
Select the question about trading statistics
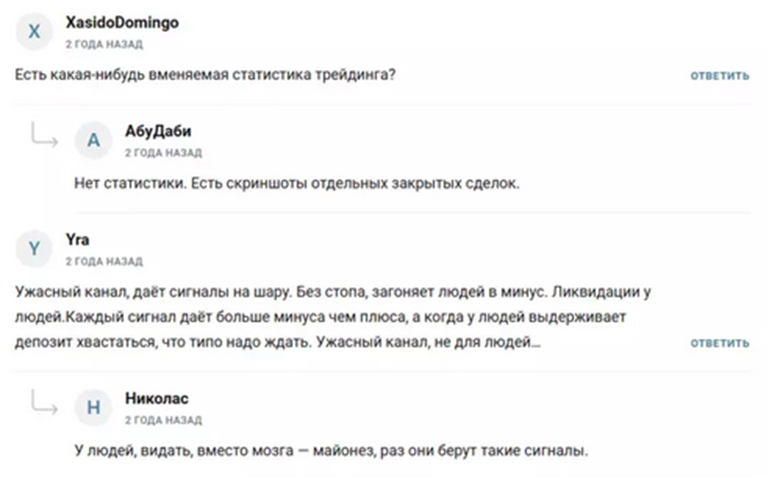point(206,76)
